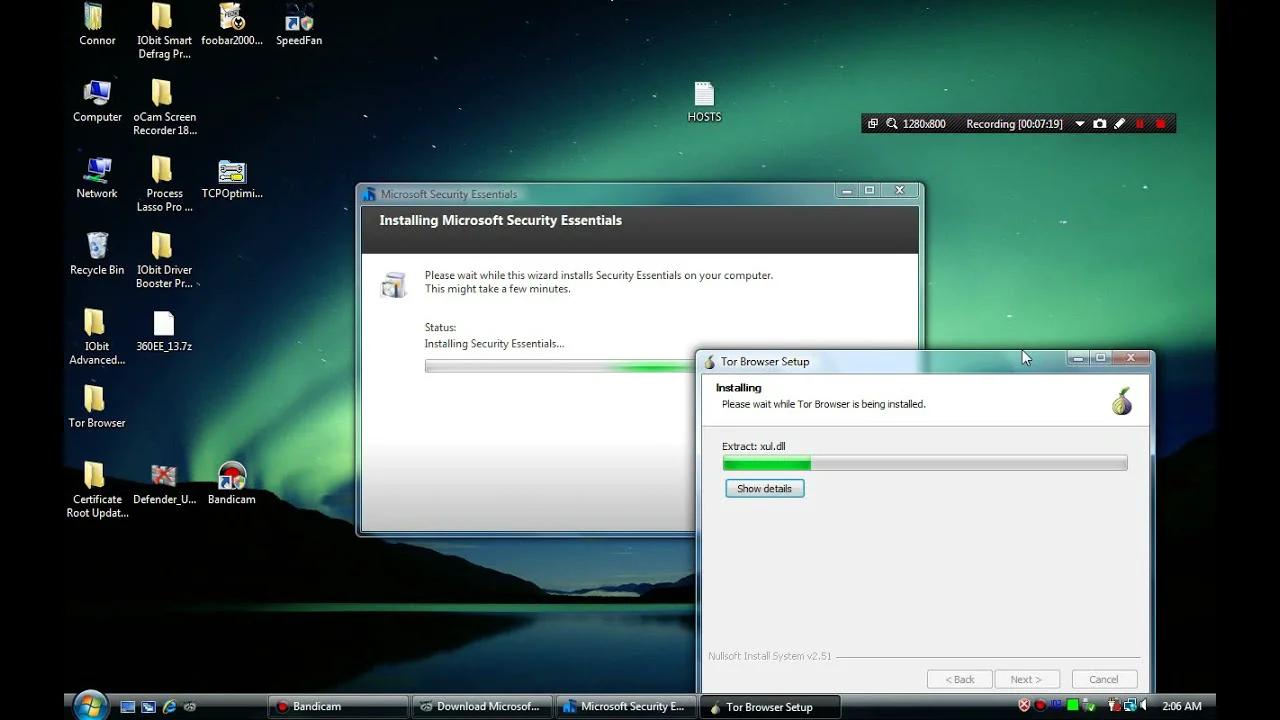Open the network icon in the system tray

pos(1129,707)
